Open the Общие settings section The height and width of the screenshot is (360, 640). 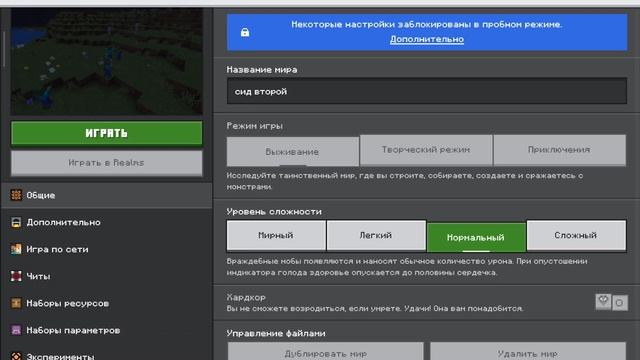point(107,195)
